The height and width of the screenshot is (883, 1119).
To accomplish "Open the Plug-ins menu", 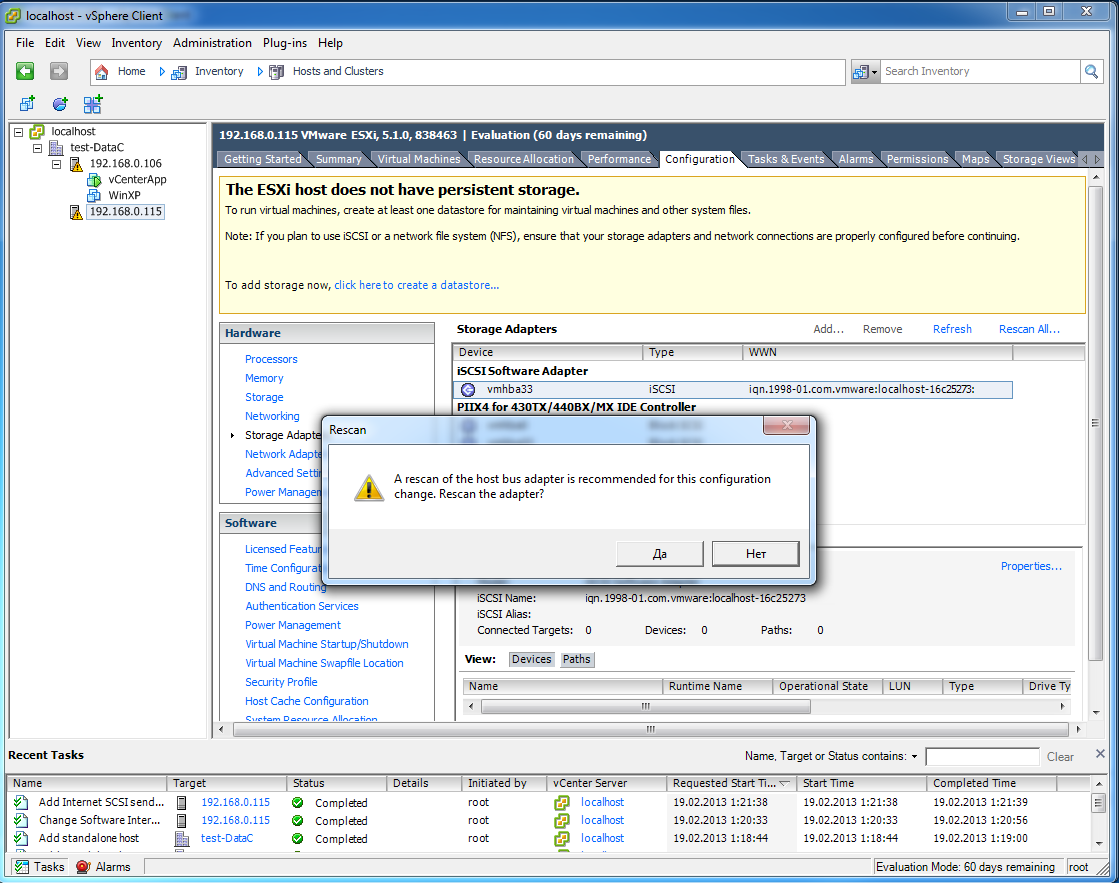I will point(285,43).
